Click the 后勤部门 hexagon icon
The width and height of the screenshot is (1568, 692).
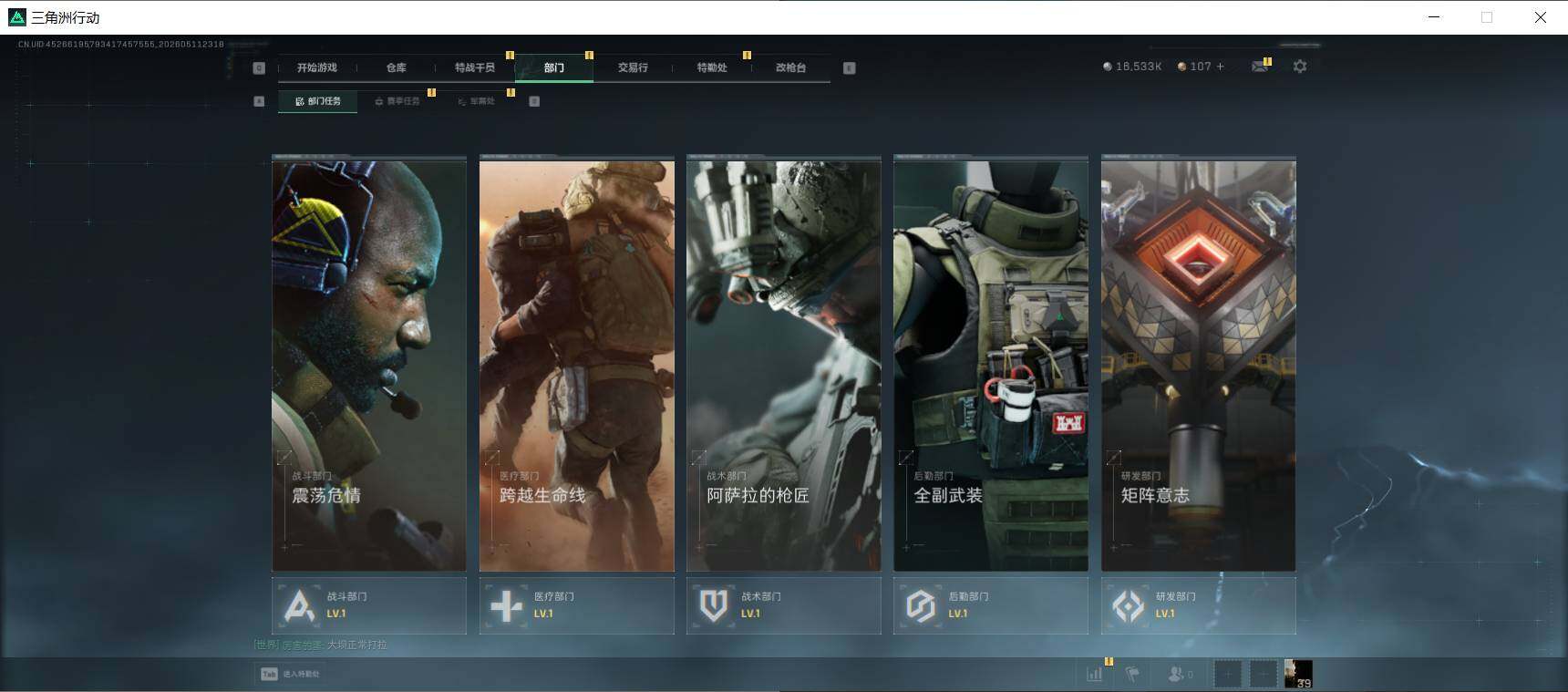[921, 605]
